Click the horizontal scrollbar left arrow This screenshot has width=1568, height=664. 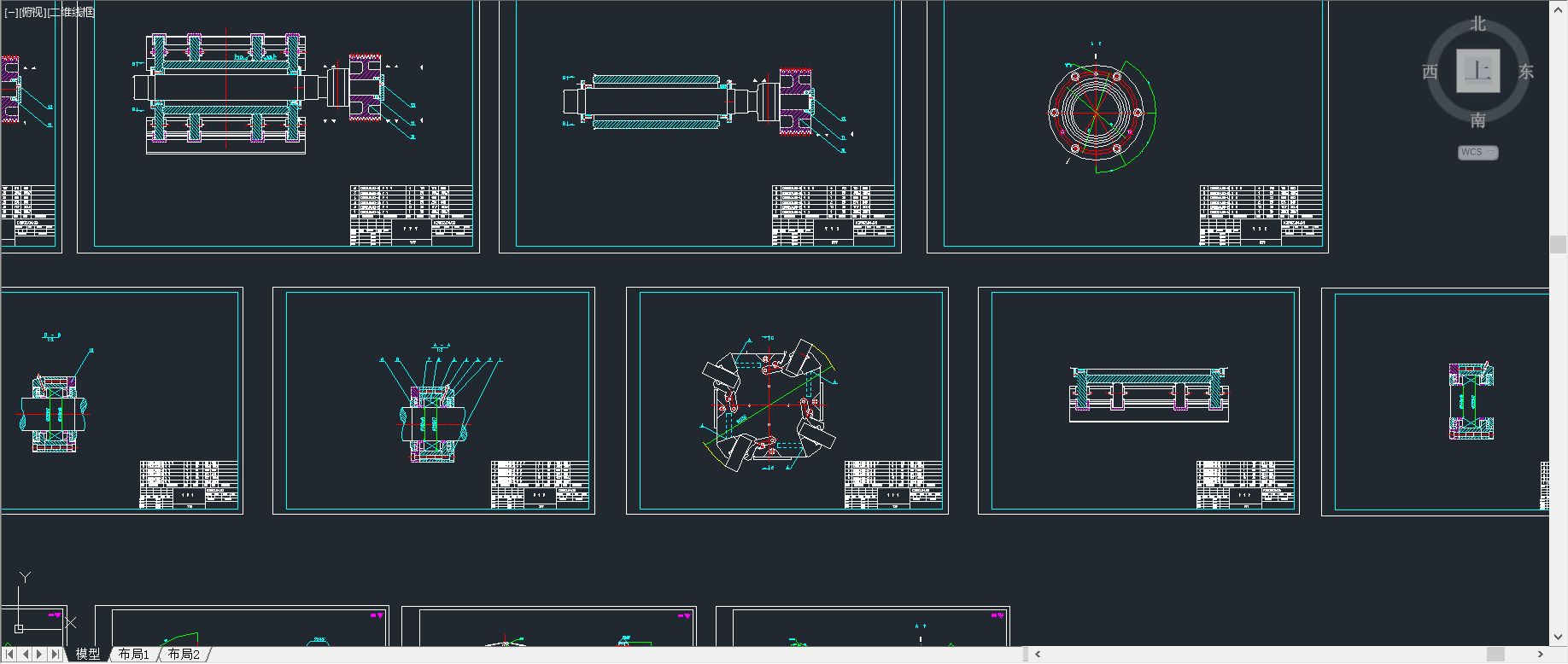click(1038, 655)
